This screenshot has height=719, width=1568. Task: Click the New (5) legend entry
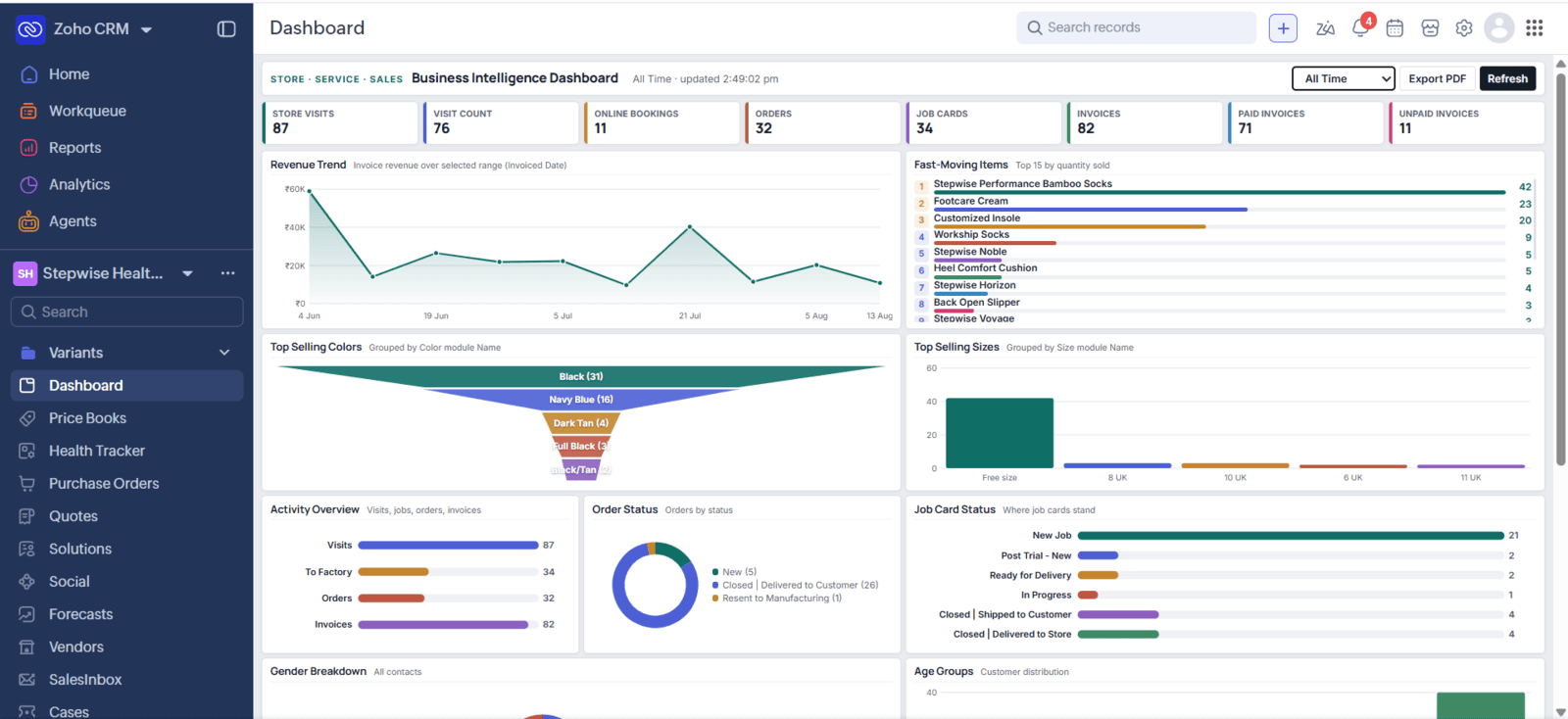point(735,572)
